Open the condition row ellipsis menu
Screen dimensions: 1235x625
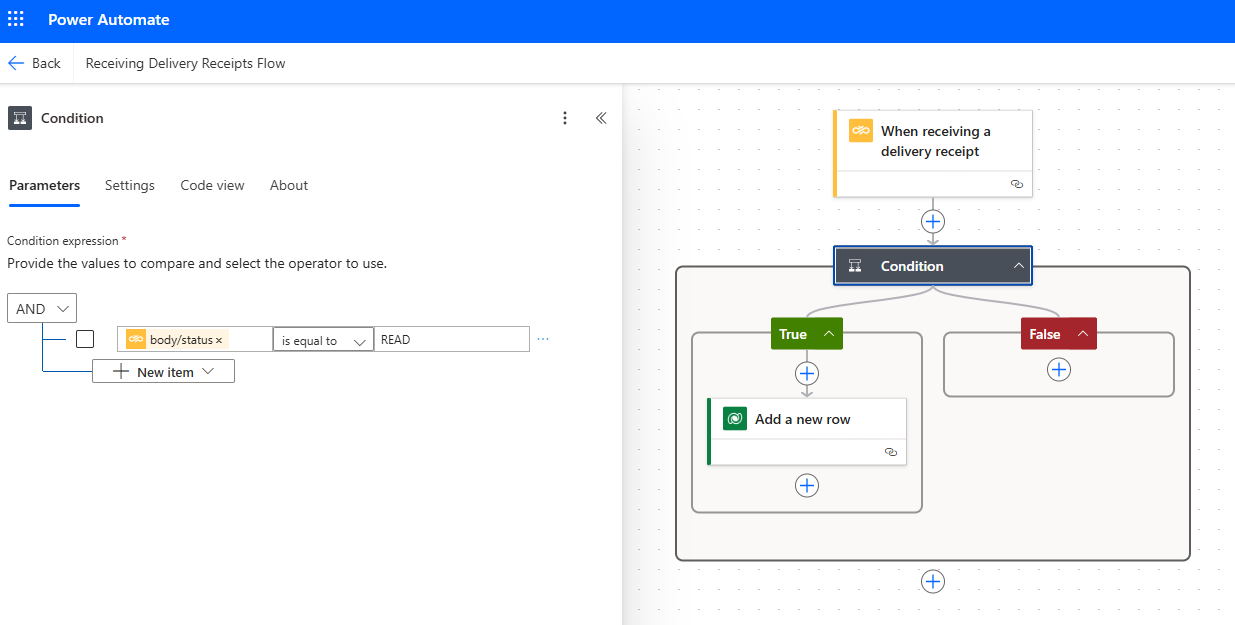coord(543,339)
